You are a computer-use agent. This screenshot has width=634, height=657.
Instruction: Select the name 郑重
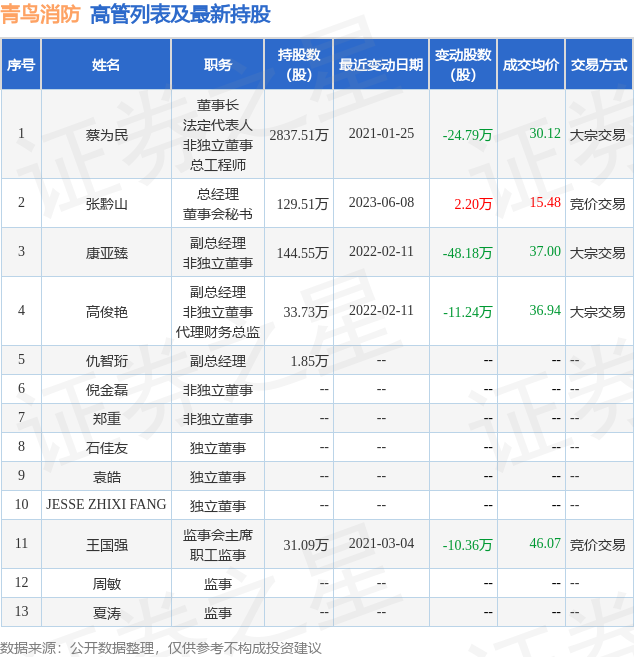coord(106,419)
